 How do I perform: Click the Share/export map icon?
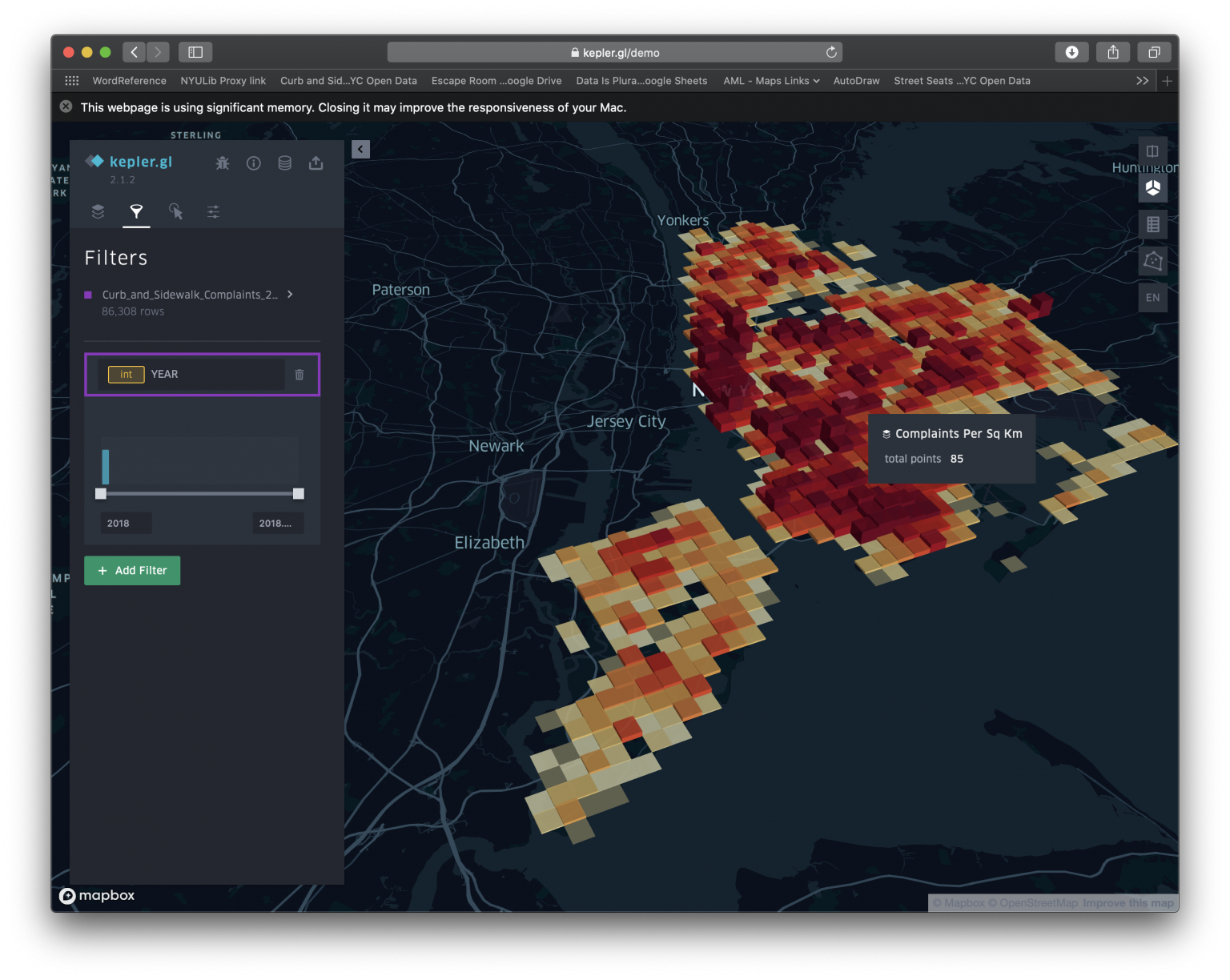click(x=316, y=163)
